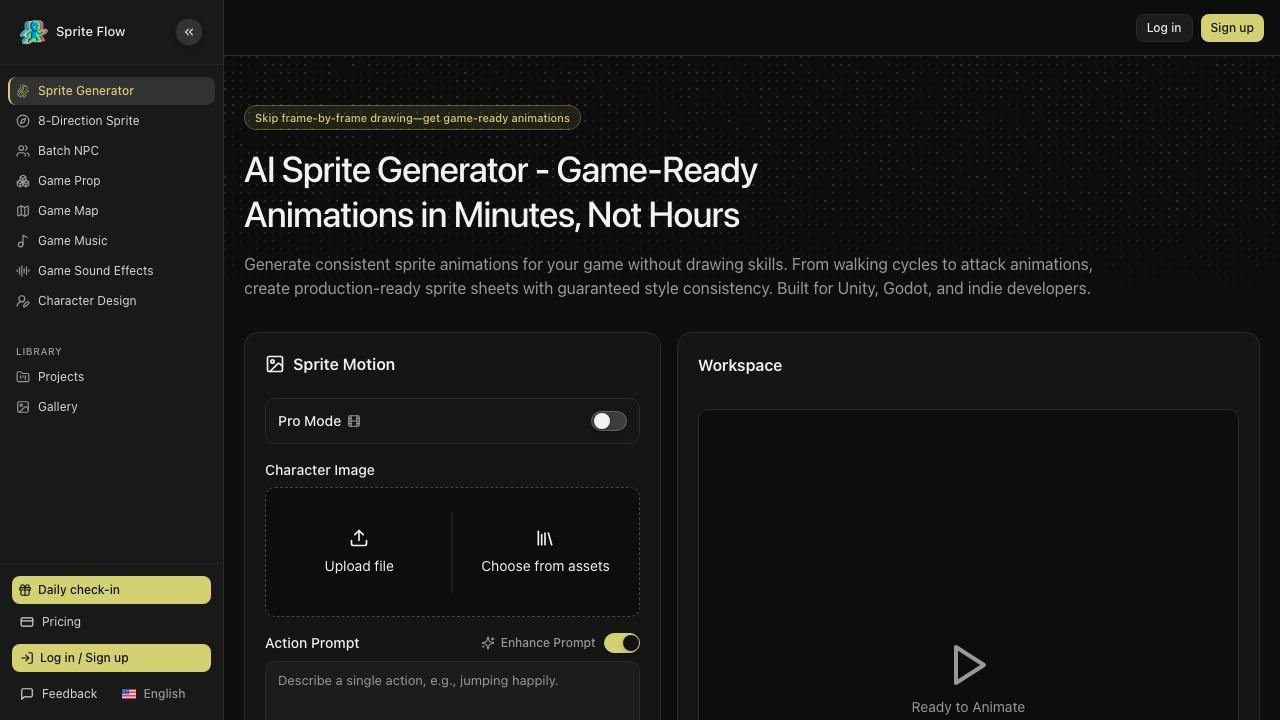Click the Upload file area
Viewport: 1280px width, 720px height.
[359, 552]
